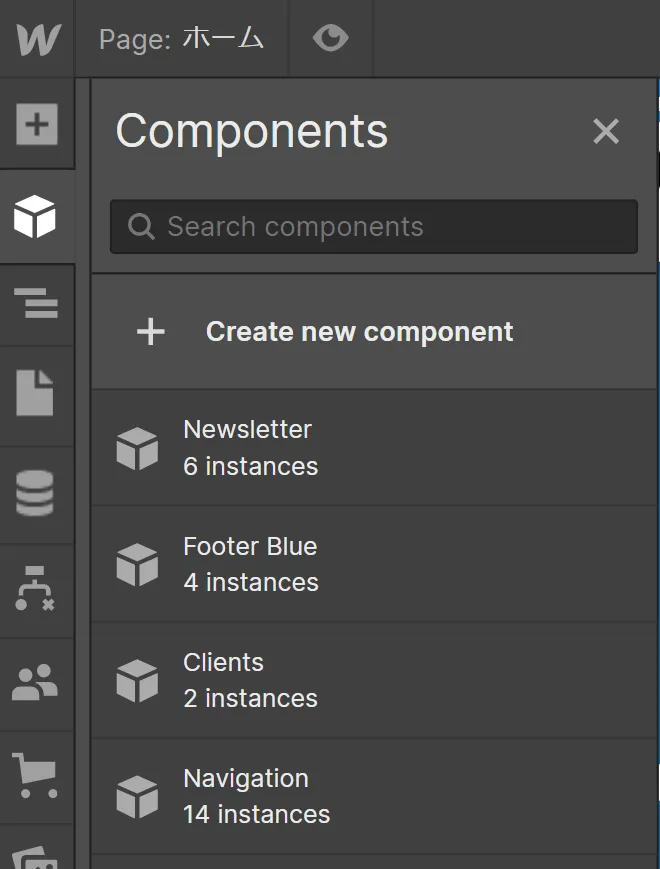Open the Pages panel icon
Image resolution: width=660 pixels, height=869 pixels.
(37, 392)
